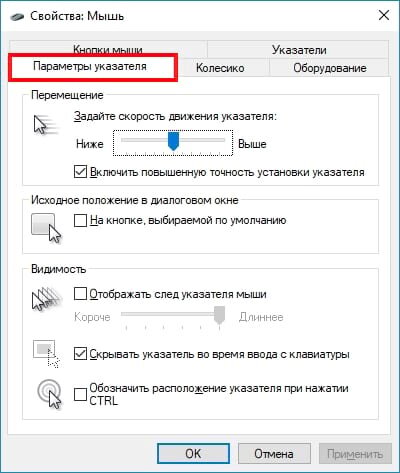Enable Отображать след указателя мыши checkbox
Screen dimensions: 400x473
click(80, 294)
